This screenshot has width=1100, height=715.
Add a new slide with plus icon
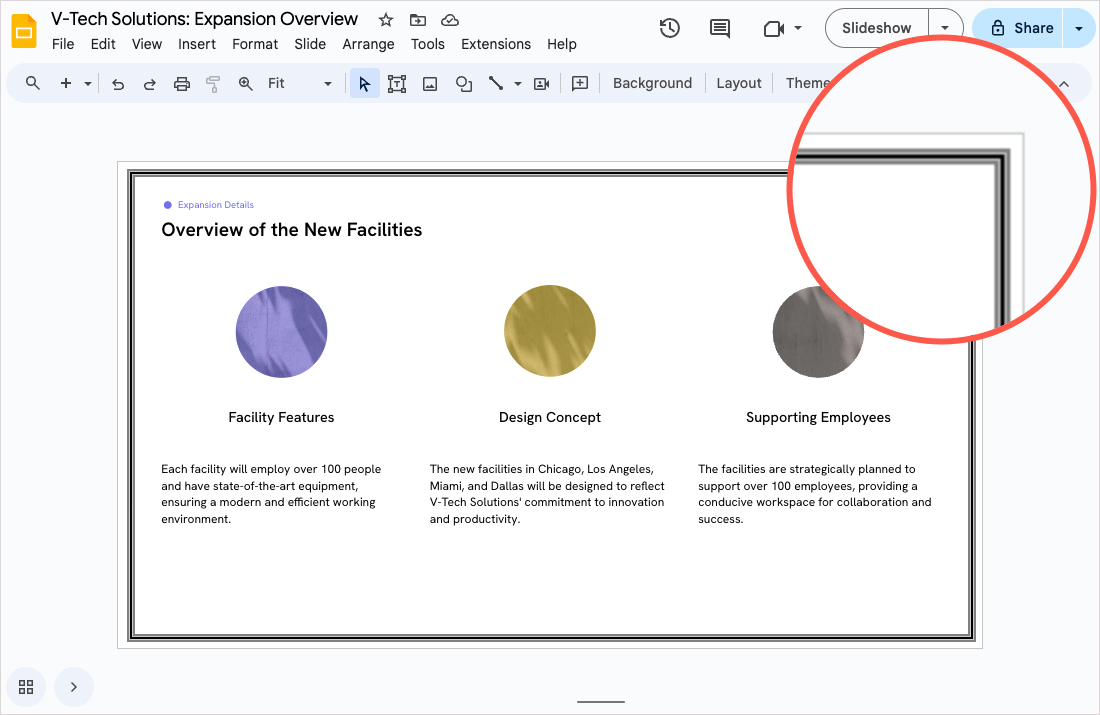66,83
